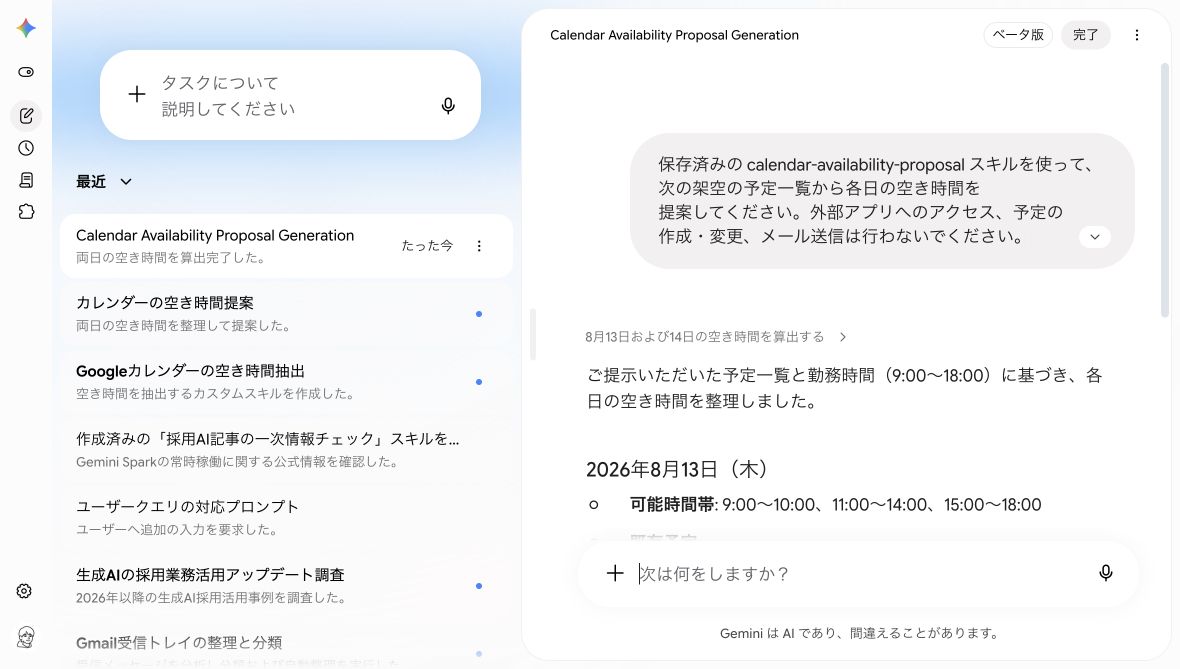Viewport: 1180px width, 669px height.
Task: Click Gemini は AI であり disclaimer text
Action: point(859,633)
